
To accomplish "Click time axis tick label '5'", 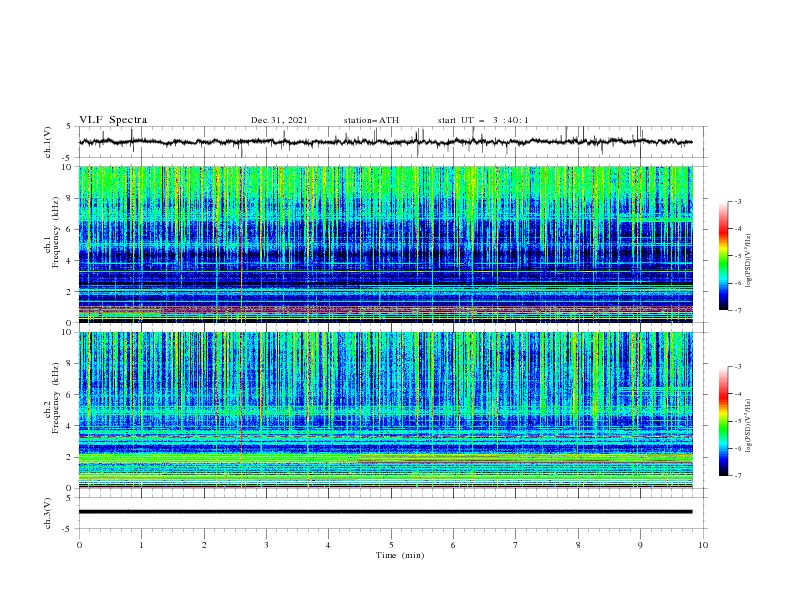I will tap(391, 545).
